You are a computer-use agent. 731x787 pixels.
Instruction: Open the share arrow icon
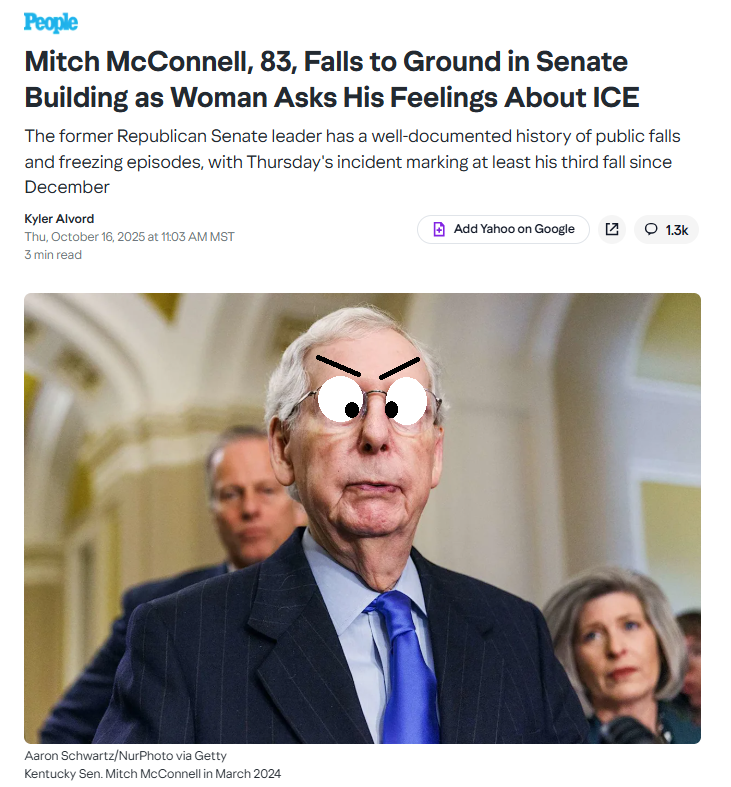612,229
